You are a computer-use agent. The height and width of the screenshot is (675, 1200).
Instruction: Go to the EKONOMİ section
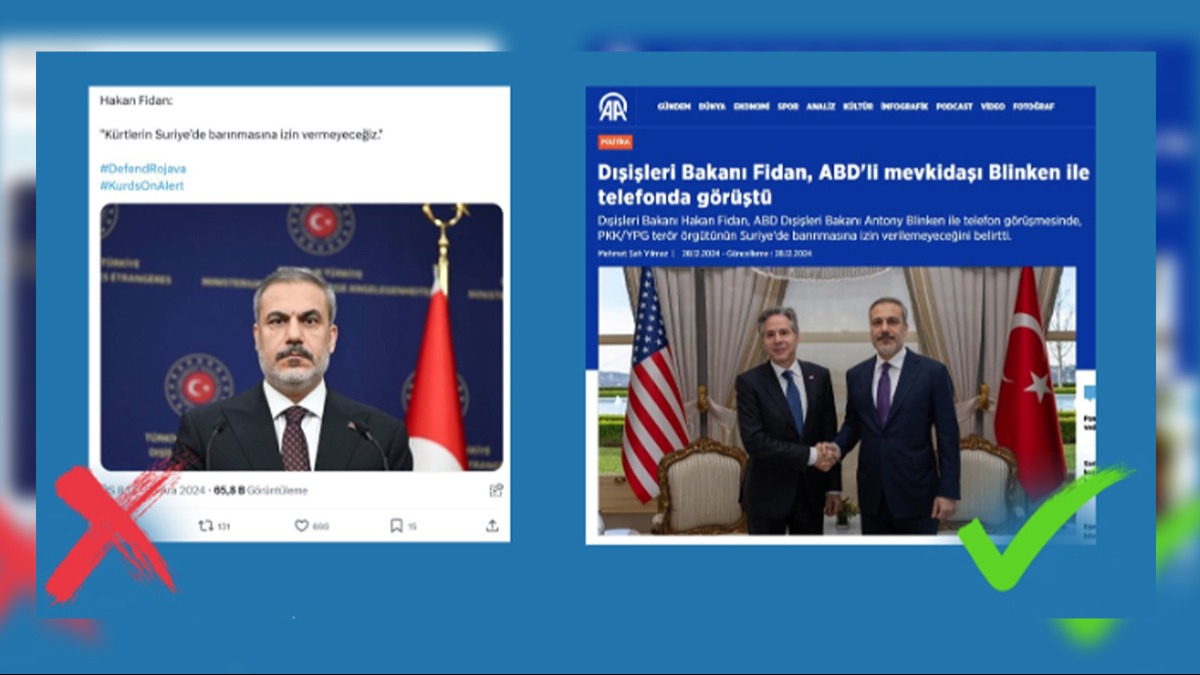pyautogui.click(x=752, y=106)
